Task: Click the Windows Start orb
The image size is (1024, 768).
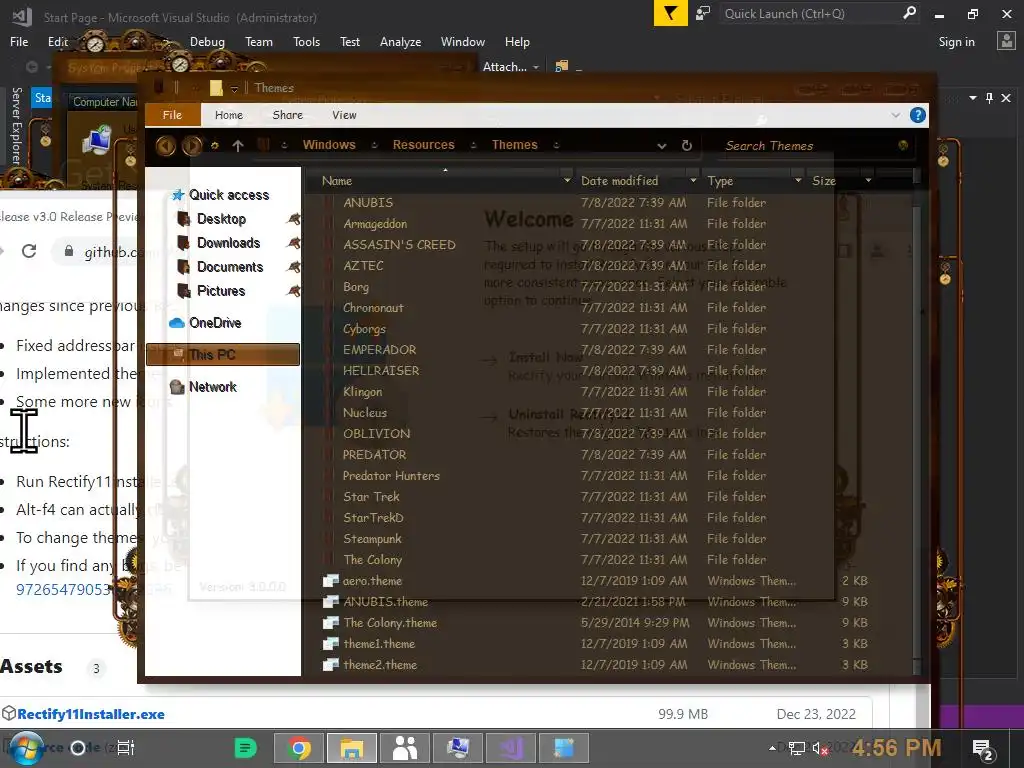Action: click(x=26, y=748)
